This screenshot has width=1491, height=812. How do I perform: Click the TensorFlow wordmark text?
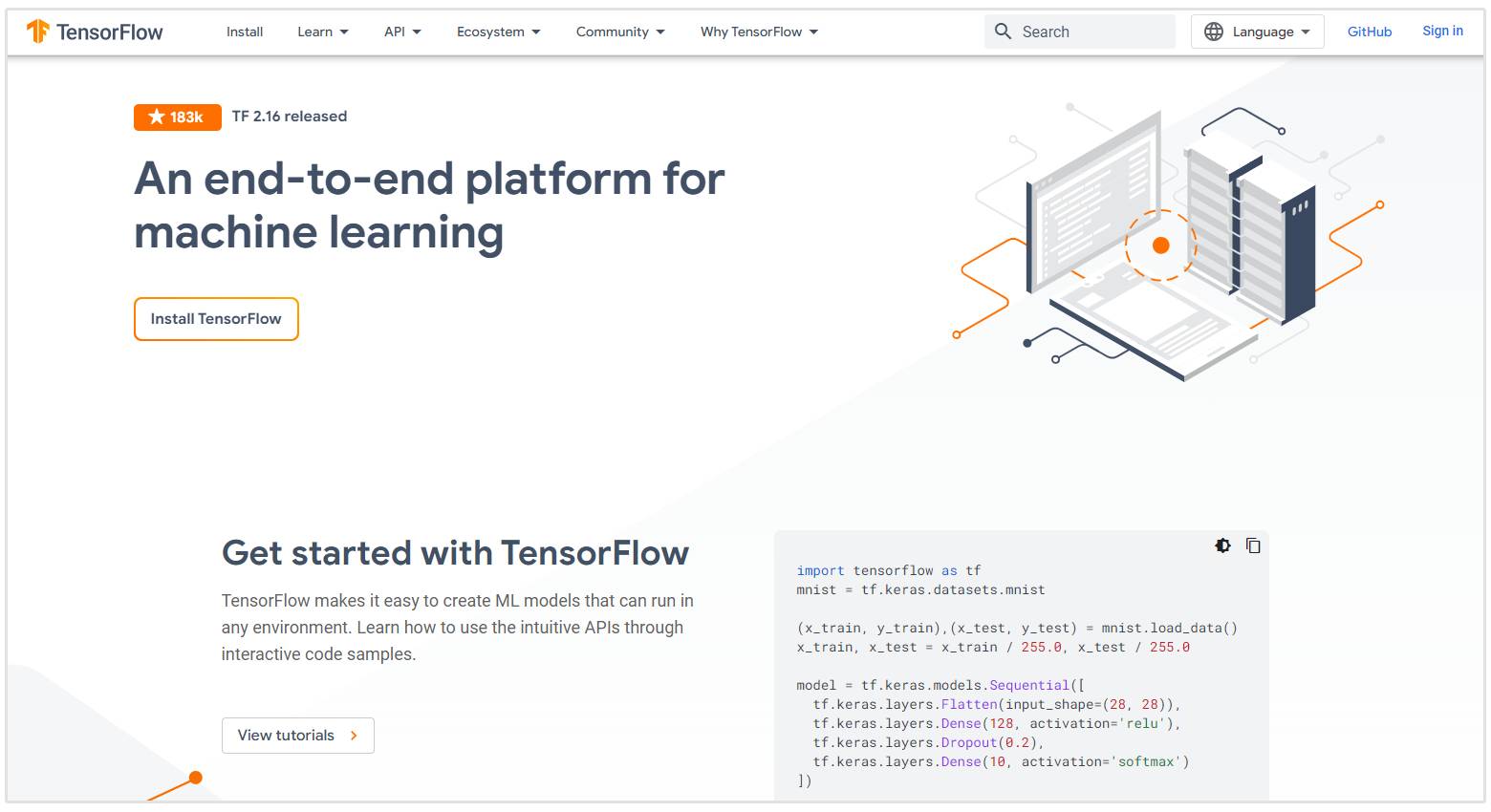coord(110,32)
